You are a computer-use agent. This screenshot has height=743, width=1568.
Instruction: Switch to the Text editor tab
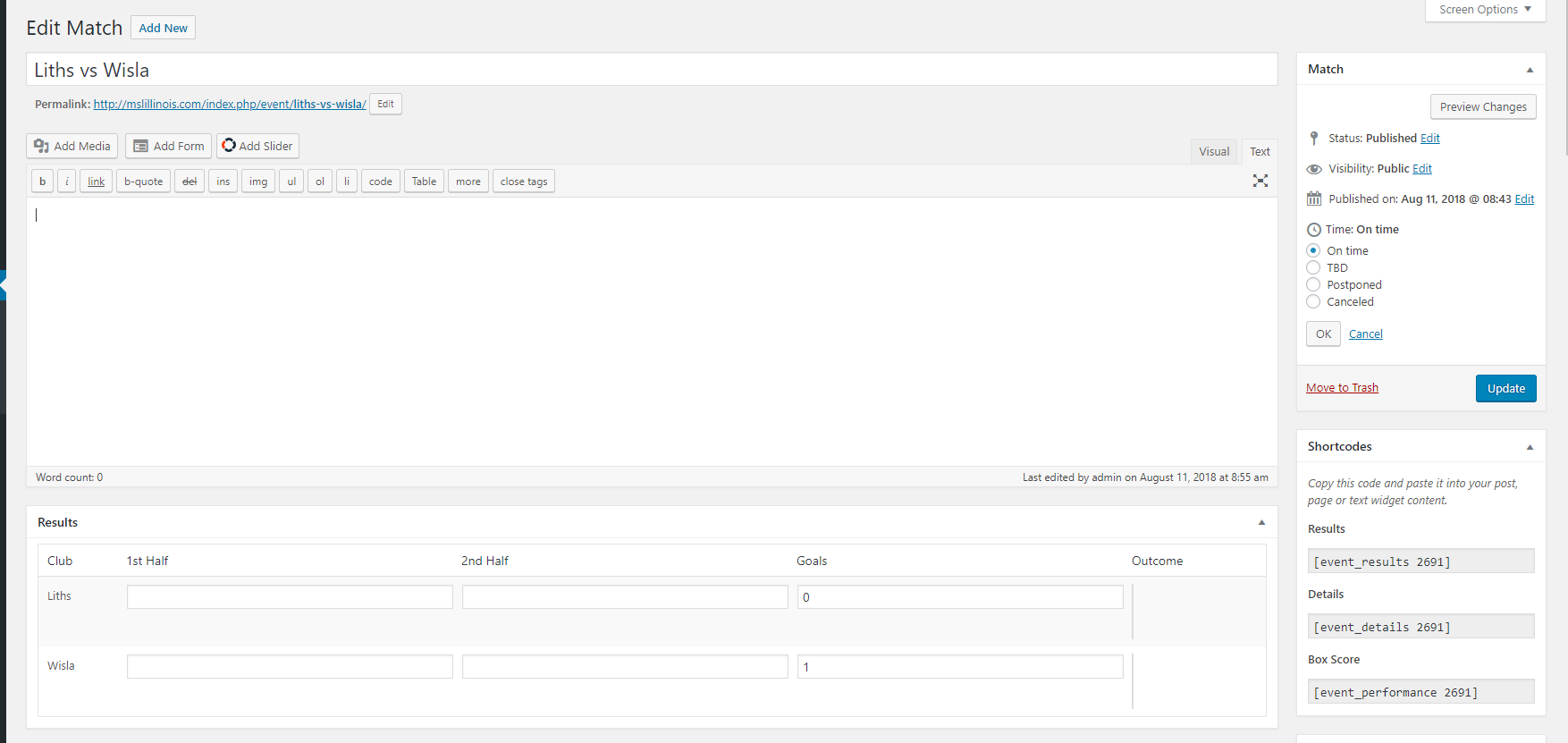(1260, 151)
